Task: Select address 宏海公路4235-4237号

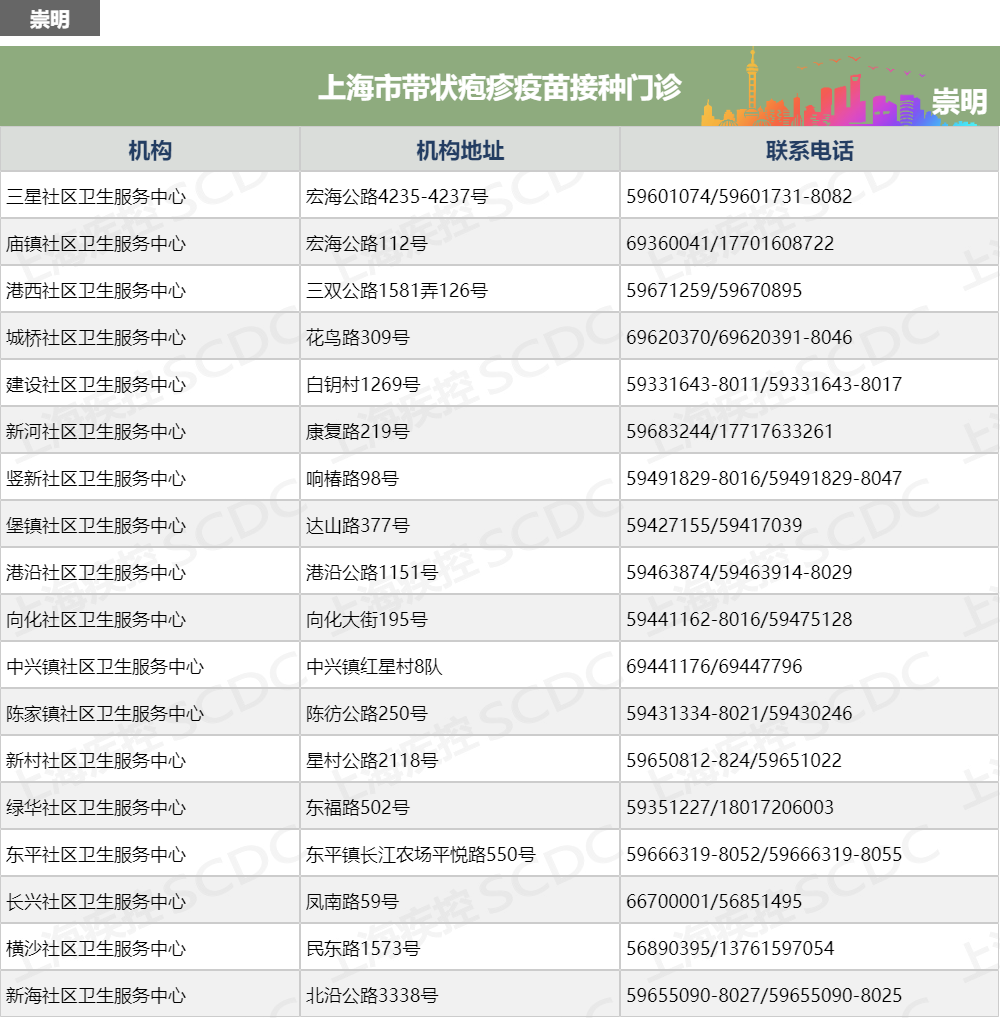Action: (397, 196)
